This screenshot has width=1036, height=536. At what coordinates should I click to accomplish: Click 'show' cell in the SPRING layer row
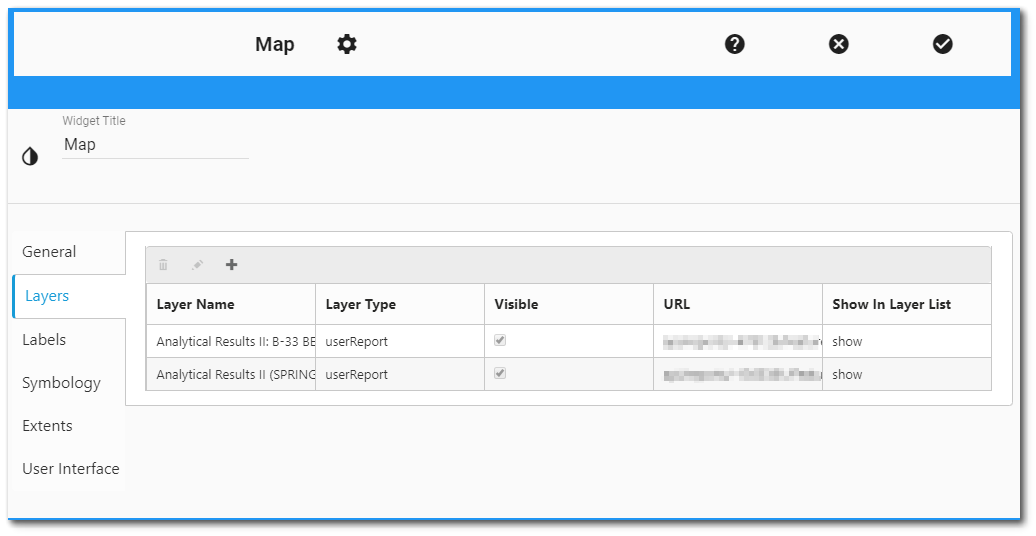847,374
